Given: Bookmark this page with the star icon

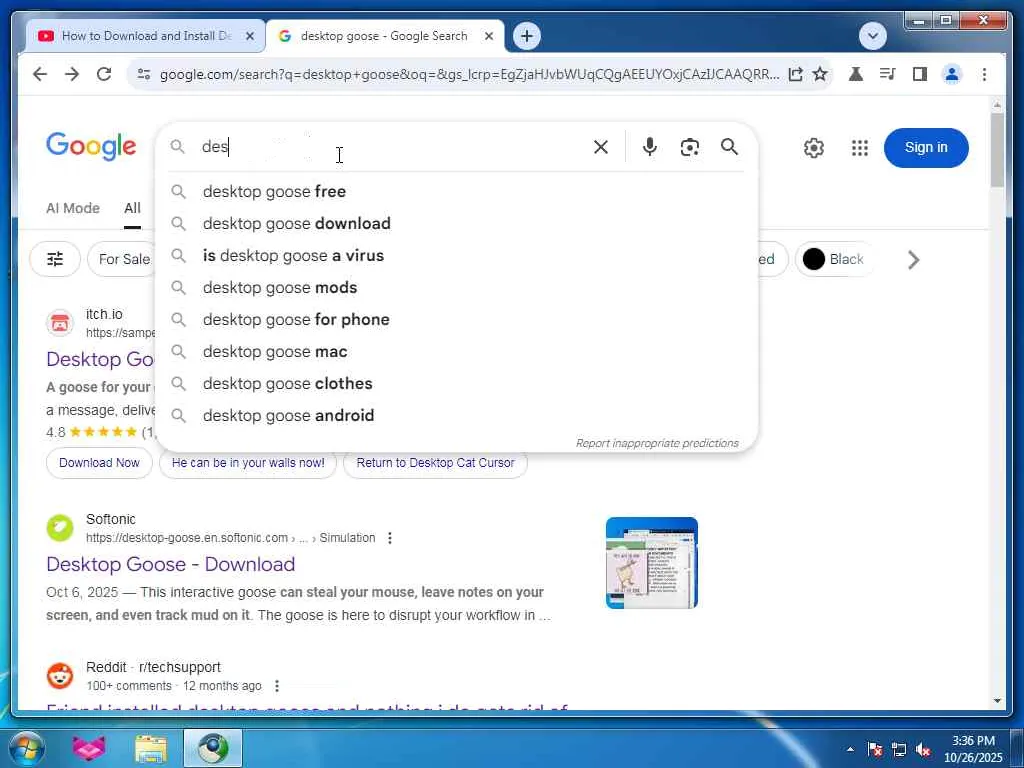Looking at the screenshot, I should coord(820,74).
